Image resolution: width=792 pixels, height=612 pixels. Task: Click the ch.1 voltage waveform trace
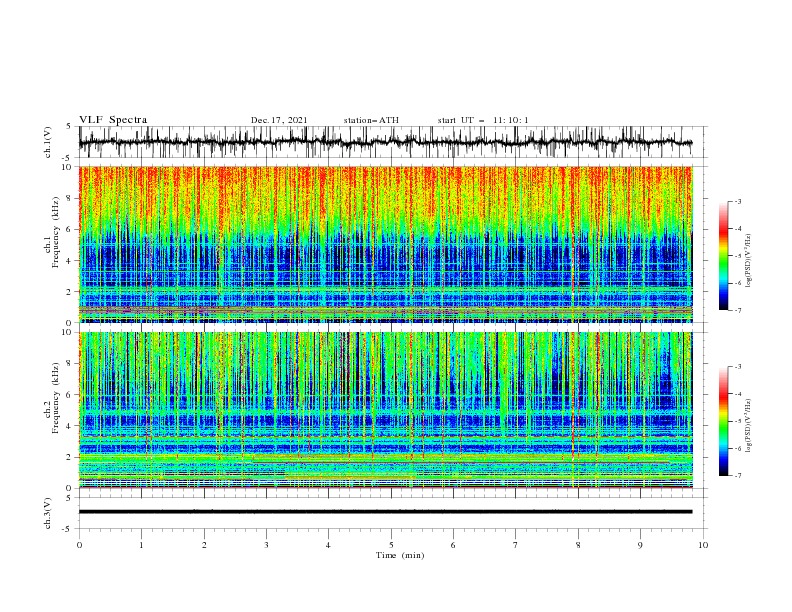point(385,142)
